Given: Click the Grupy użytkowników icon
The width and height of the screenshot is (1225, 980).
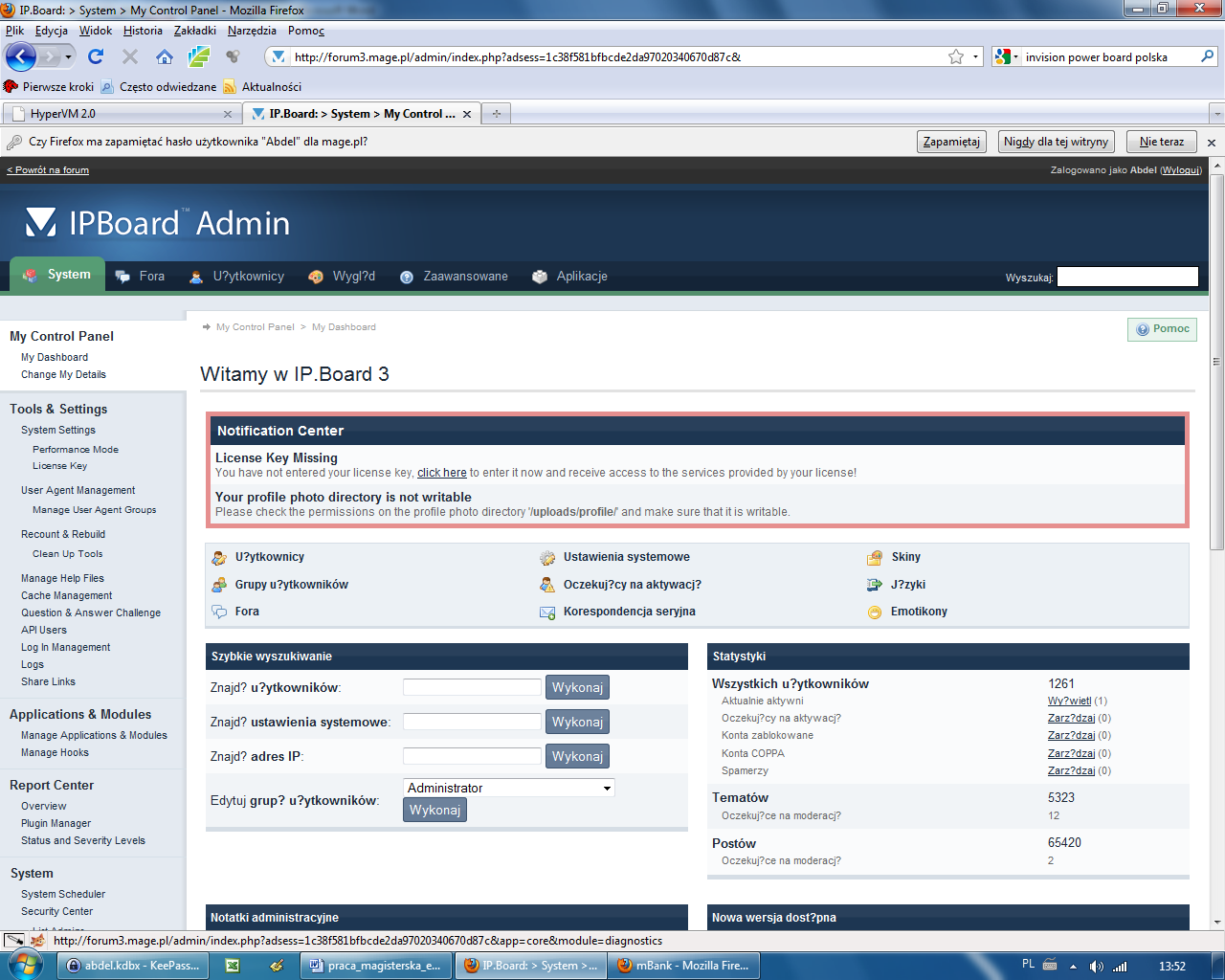Looking at the screenshot, I should pyautogui.click(x=219, y=585).
